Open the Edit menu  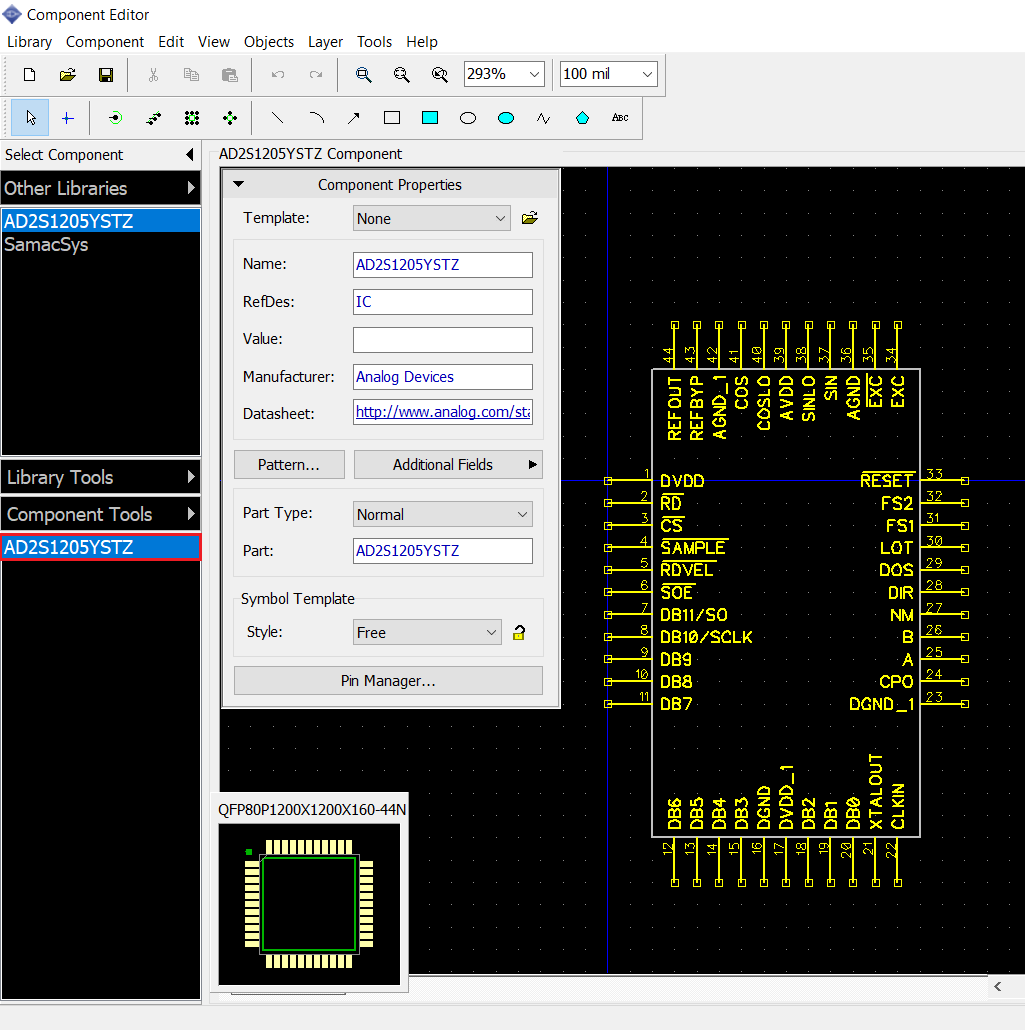coord(171,42)
